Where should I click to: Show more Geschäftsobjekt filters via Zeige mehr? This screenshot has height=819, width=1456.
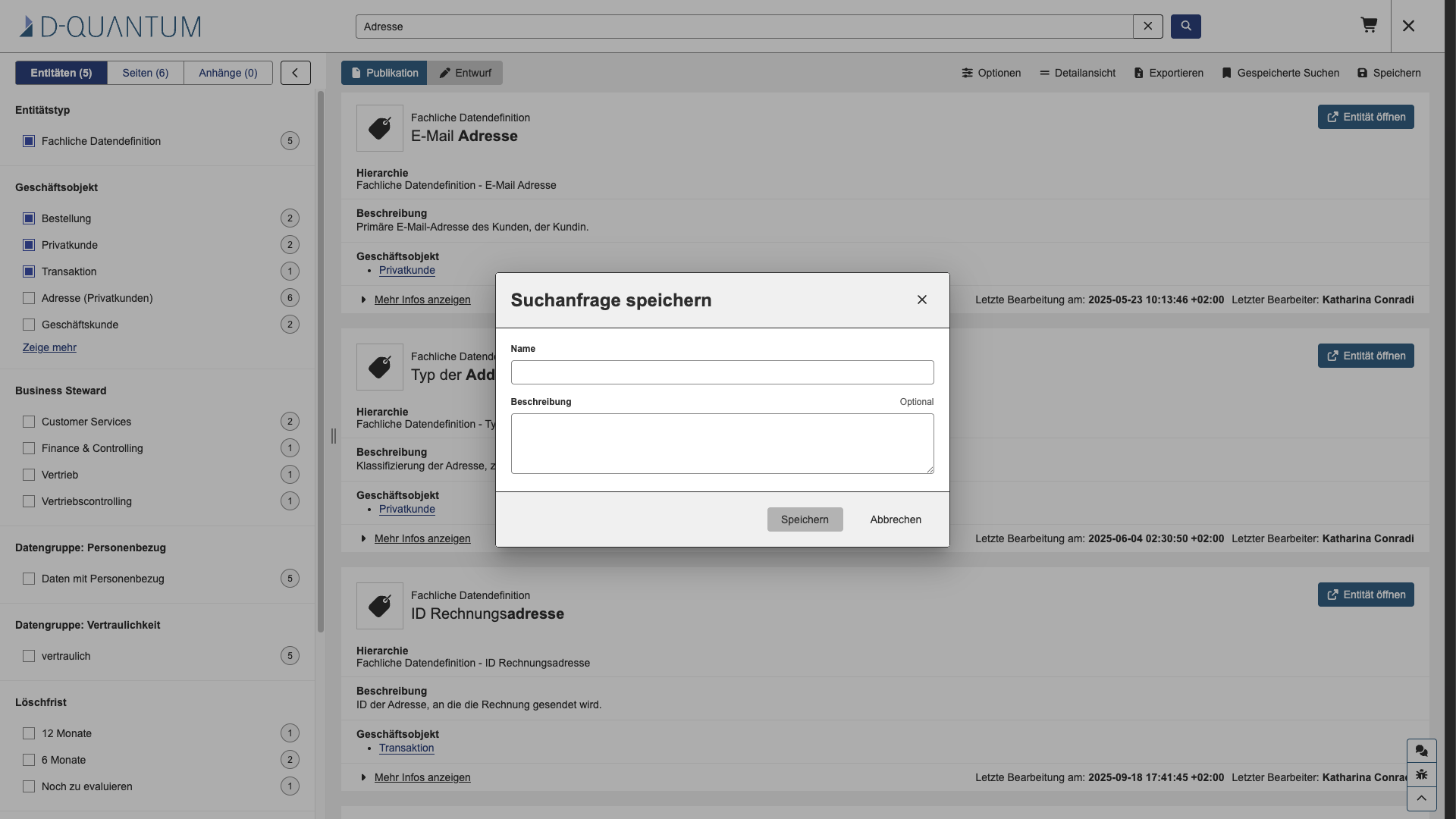pyautogui.click(x=49, y=347)
